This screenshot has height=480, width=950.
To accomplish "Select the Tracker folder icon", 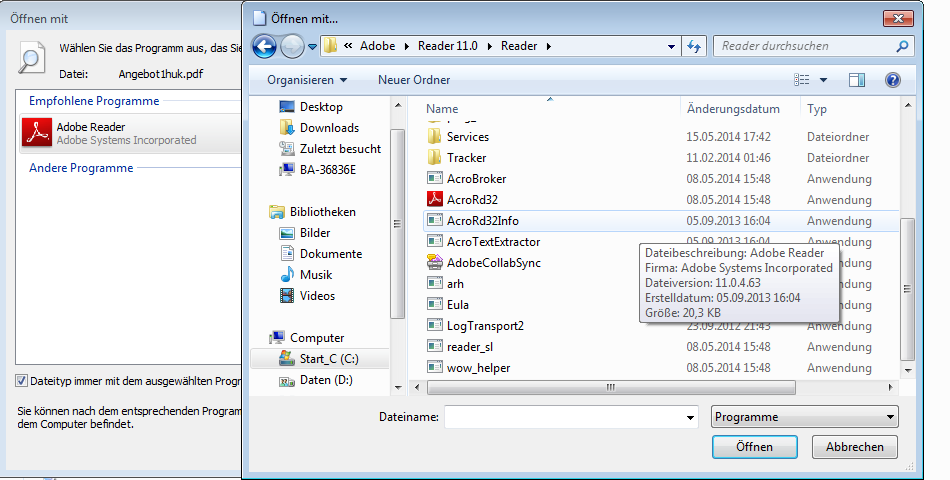I will [434, 158].
